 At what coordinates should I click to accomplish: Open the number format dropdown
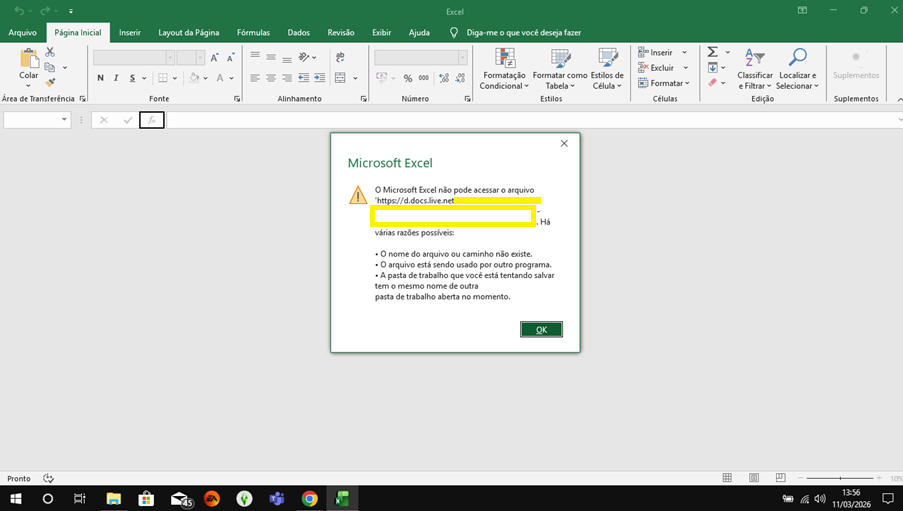[462, 58]
